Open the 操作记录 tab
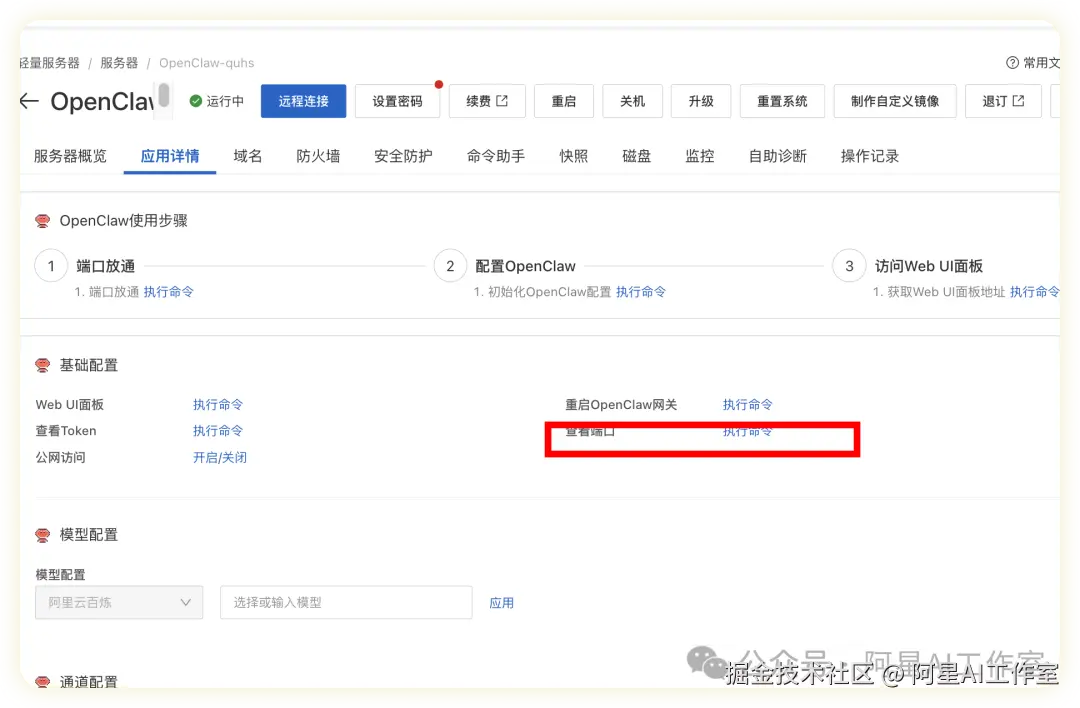Screen dimensions: 1080x708 [x=870, y=156]
